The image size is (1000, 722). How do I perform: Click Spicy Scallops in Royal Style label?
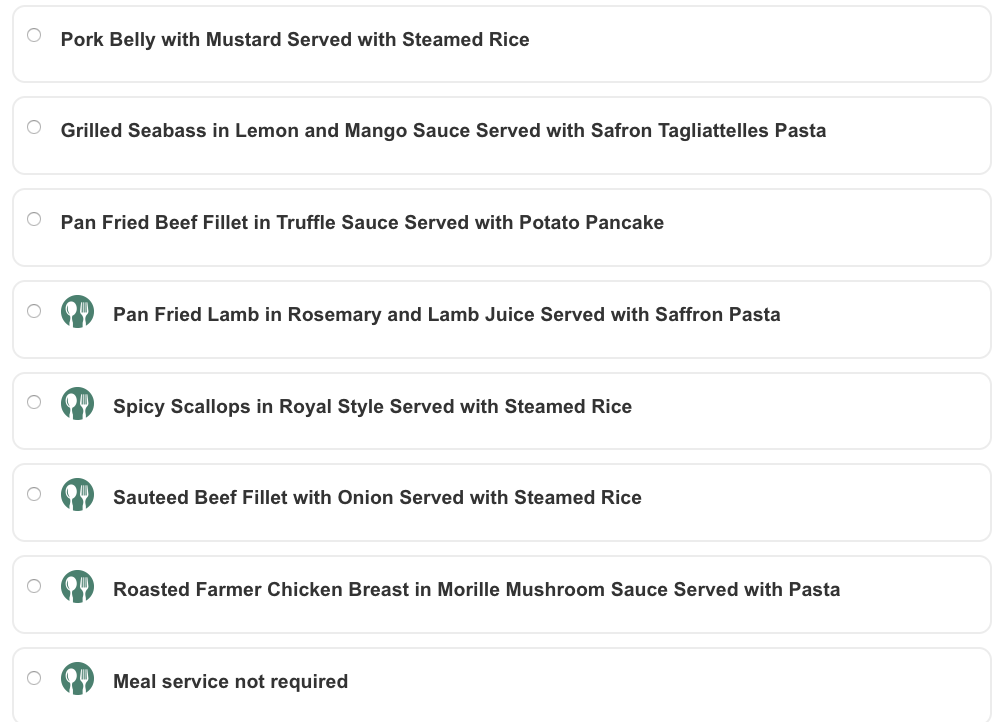372,407
